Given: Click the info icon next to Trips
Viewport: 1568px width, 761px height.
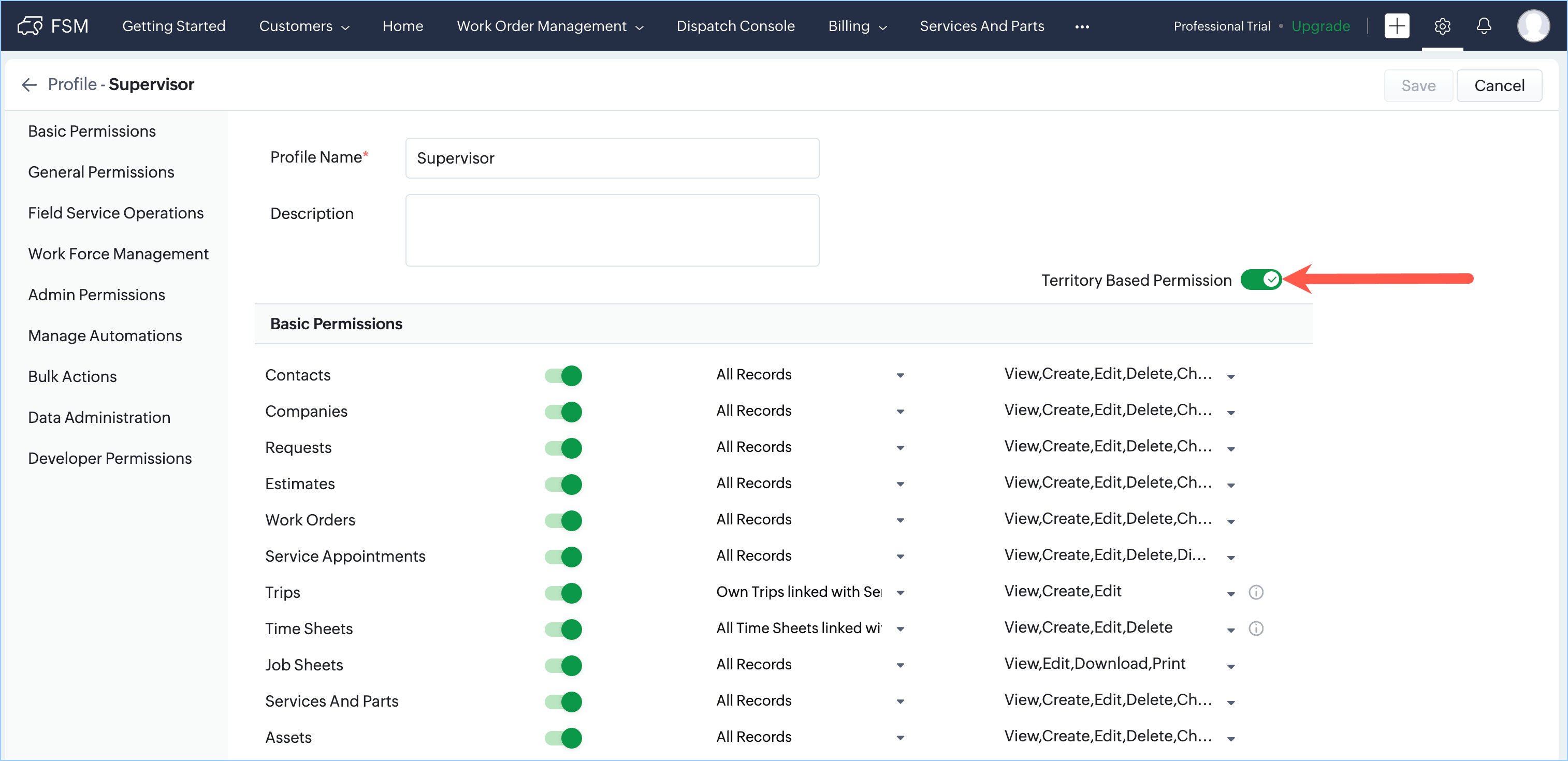Looking at the screenshot, I should pos(1256,592).
